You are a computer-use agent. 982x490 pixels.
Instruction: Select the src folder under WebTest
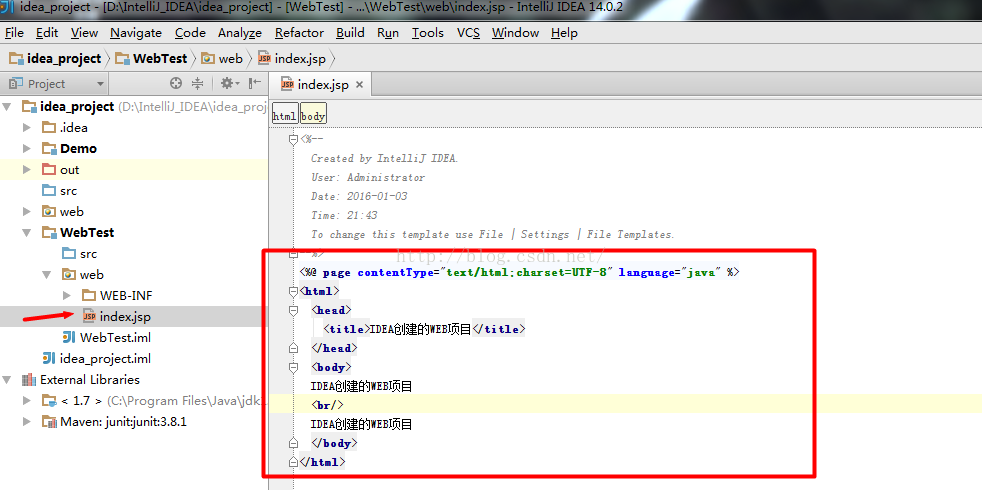click(80, 254)
